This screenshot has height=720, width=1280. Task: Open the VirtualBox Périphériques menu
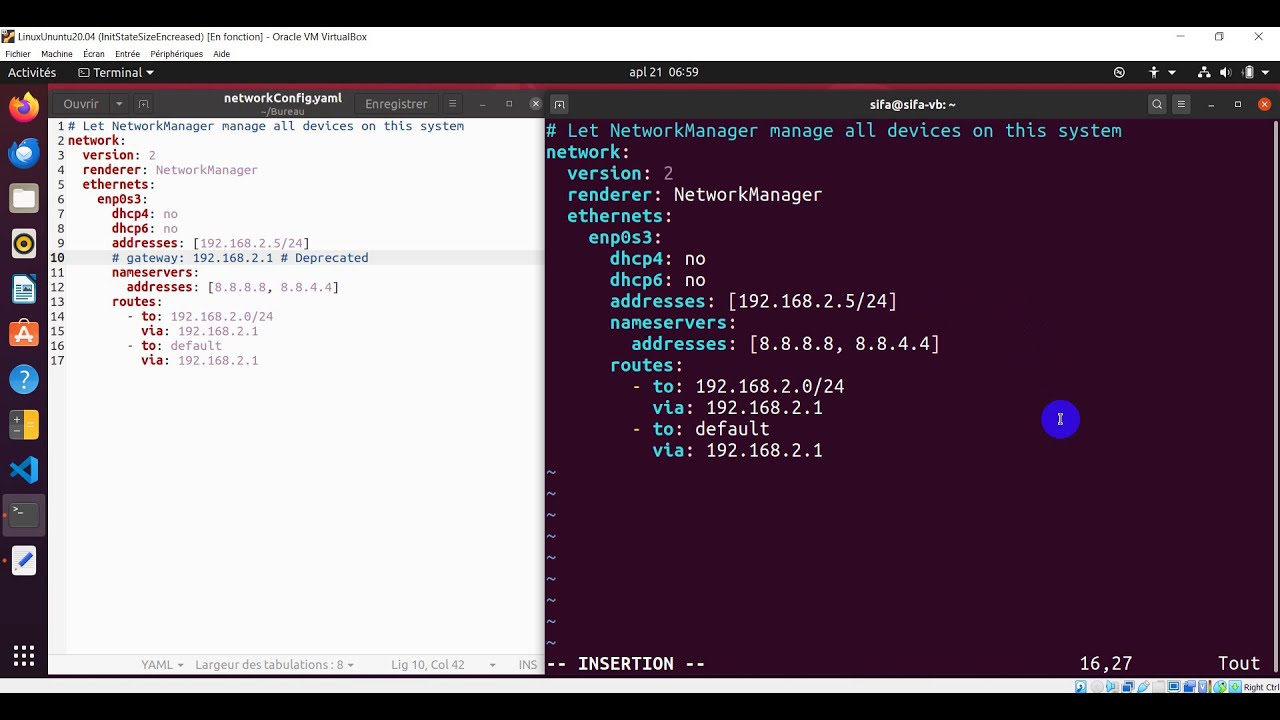pyautogui.click(x=176, y=54)
